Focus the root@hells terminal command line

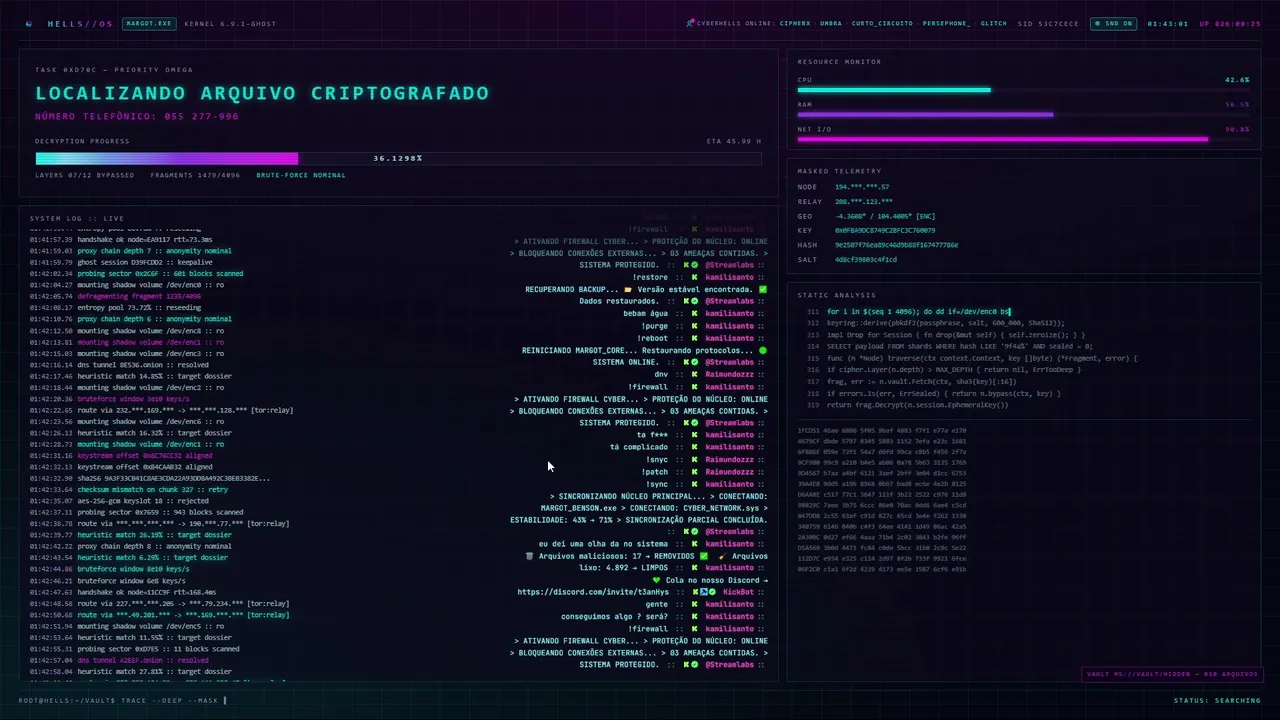[123, 700]
